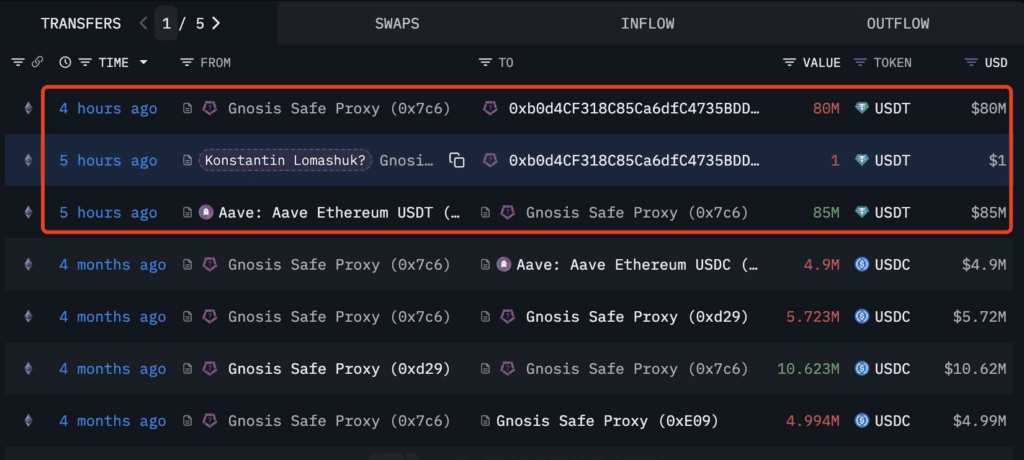Open the 0xb0d4CF318C85... address on the 80M row
Screen dimensions: 1024x460
point(632,108)
